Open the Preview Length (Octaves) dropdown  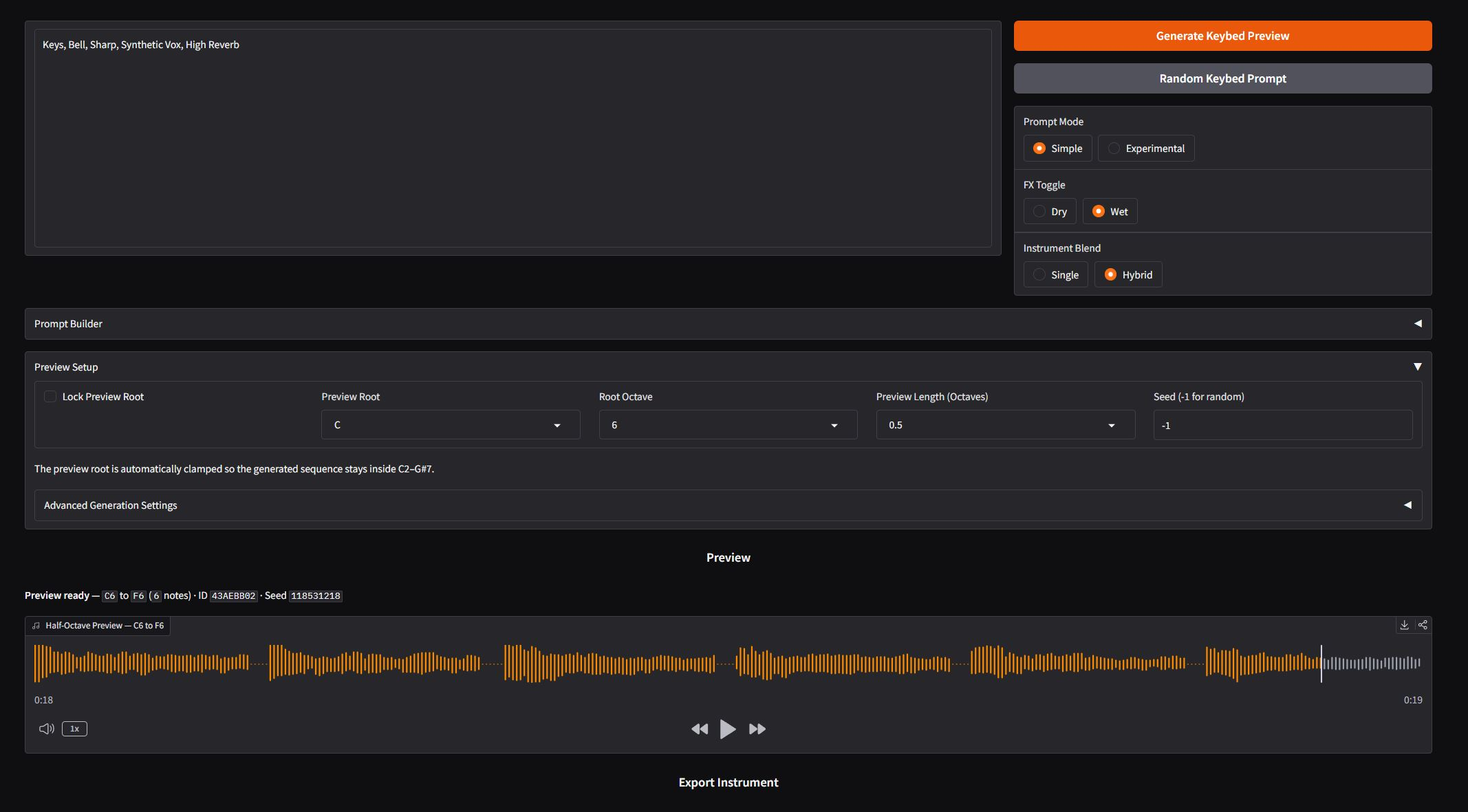[x=1006, y=425]
